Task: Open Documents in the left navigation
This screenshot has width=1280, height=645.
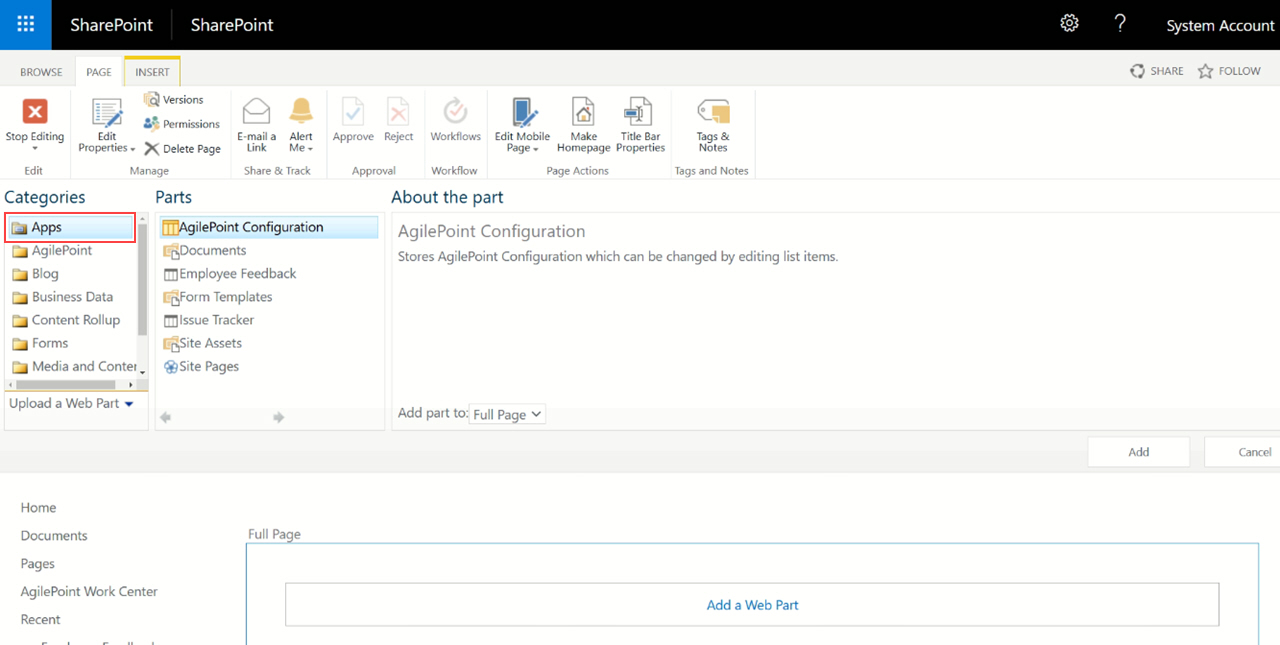Action: coord(54,535)
